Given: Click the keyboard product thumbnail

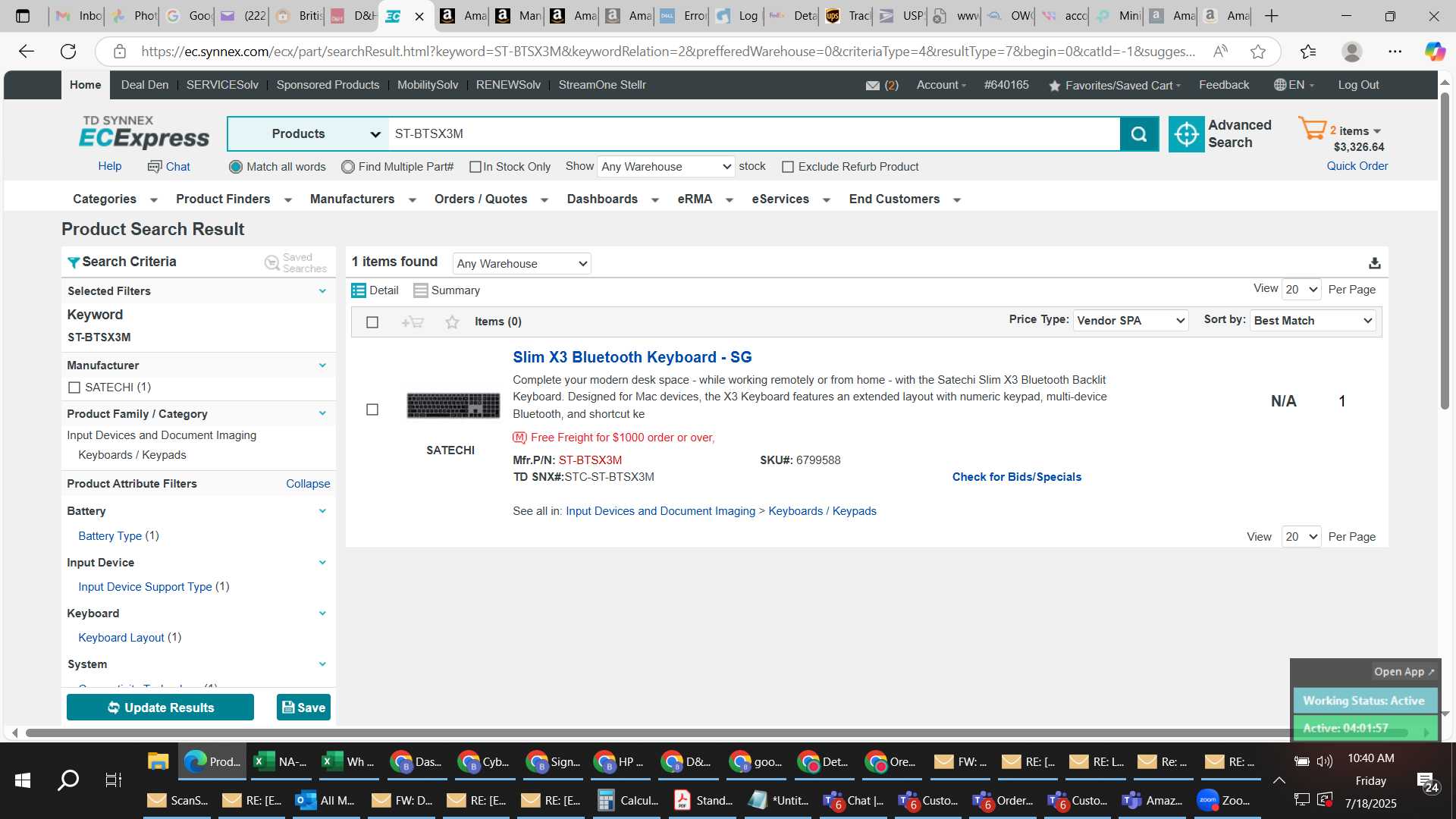Looking at the screenshot, I should click(x=453, y=406).
